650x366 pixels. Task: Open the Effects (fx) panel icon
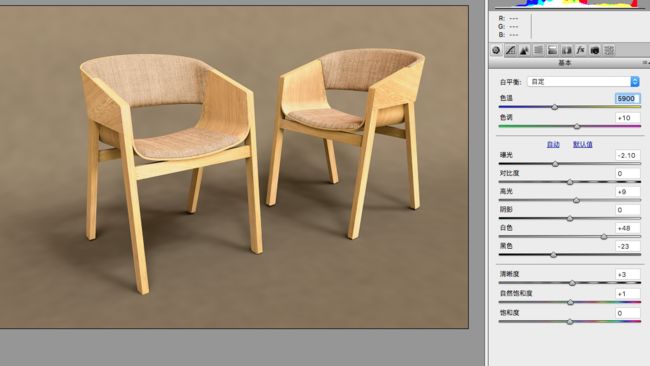[581, 51]
